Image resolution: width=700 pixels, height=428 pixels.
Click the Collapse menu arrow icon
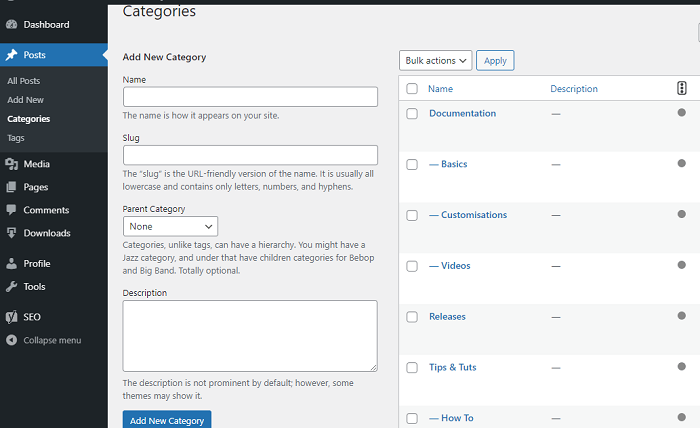click(x=12, y=340)
